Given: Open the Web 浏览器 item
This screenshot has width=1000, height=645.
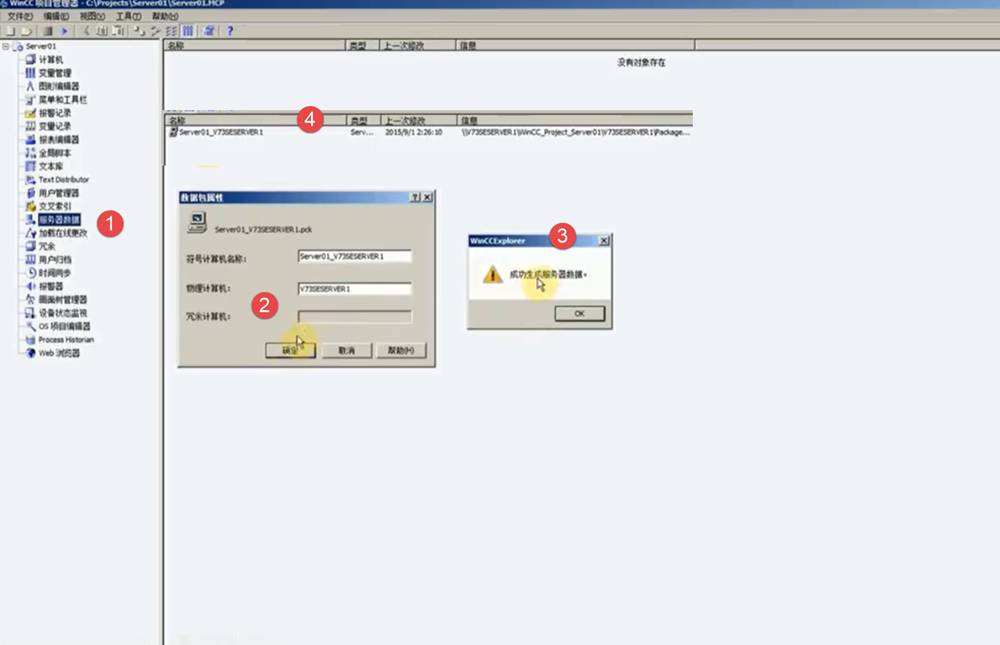Looking at the screenshot, I should click(59, 353).
